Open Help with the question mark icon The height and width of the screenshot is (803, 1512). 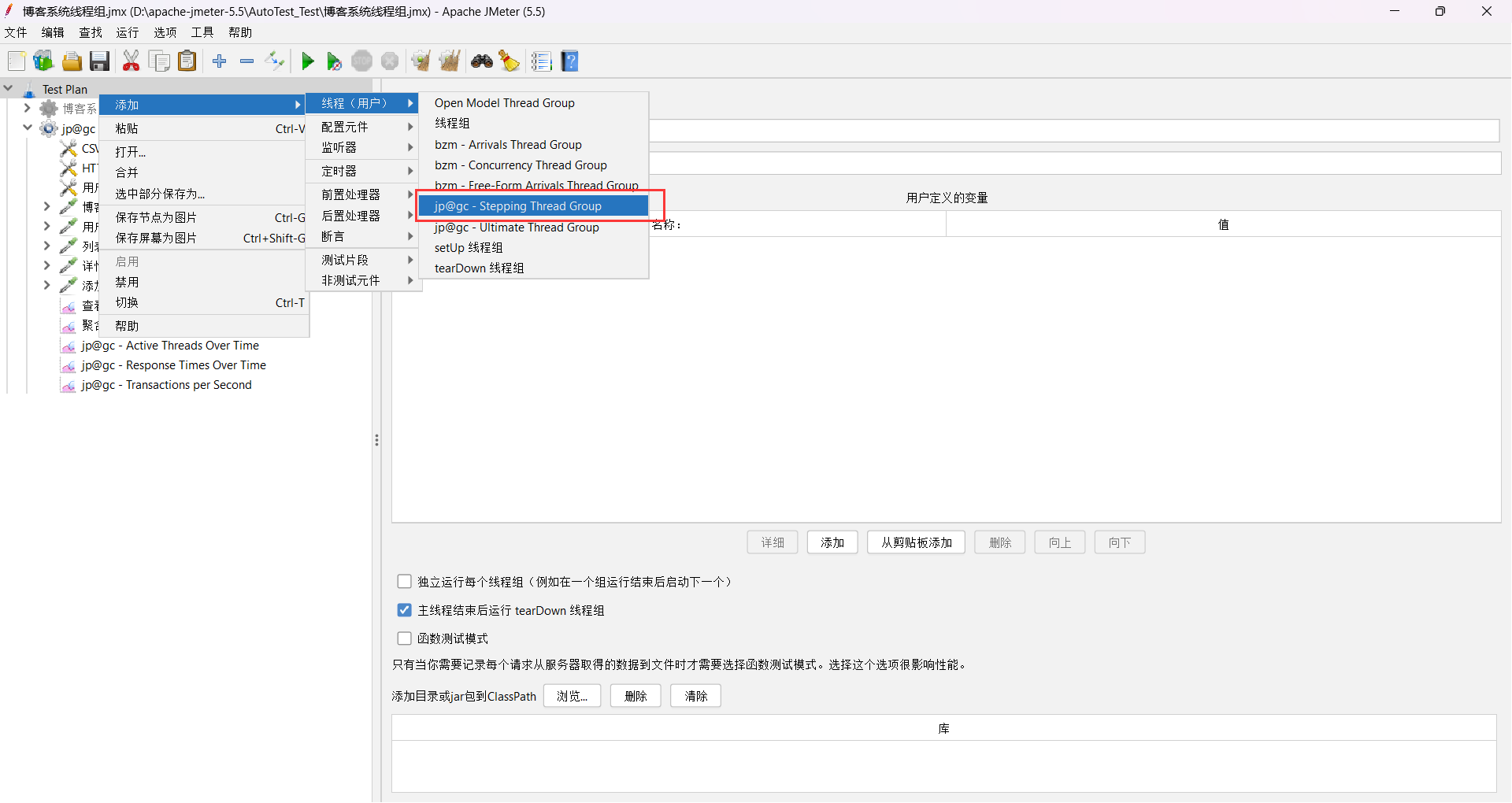tap(570, 61)
